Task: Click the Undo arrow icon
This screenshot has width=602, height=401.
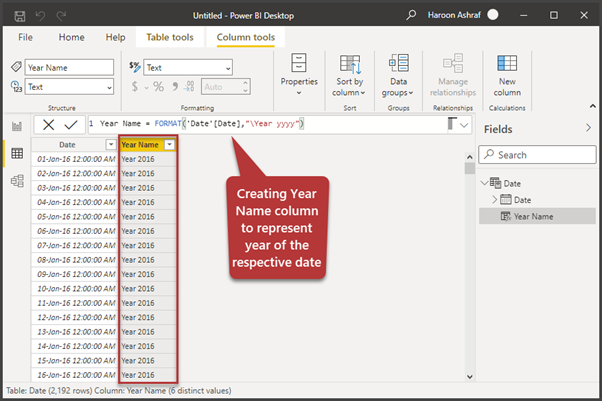Action: [x=40, y=16]
